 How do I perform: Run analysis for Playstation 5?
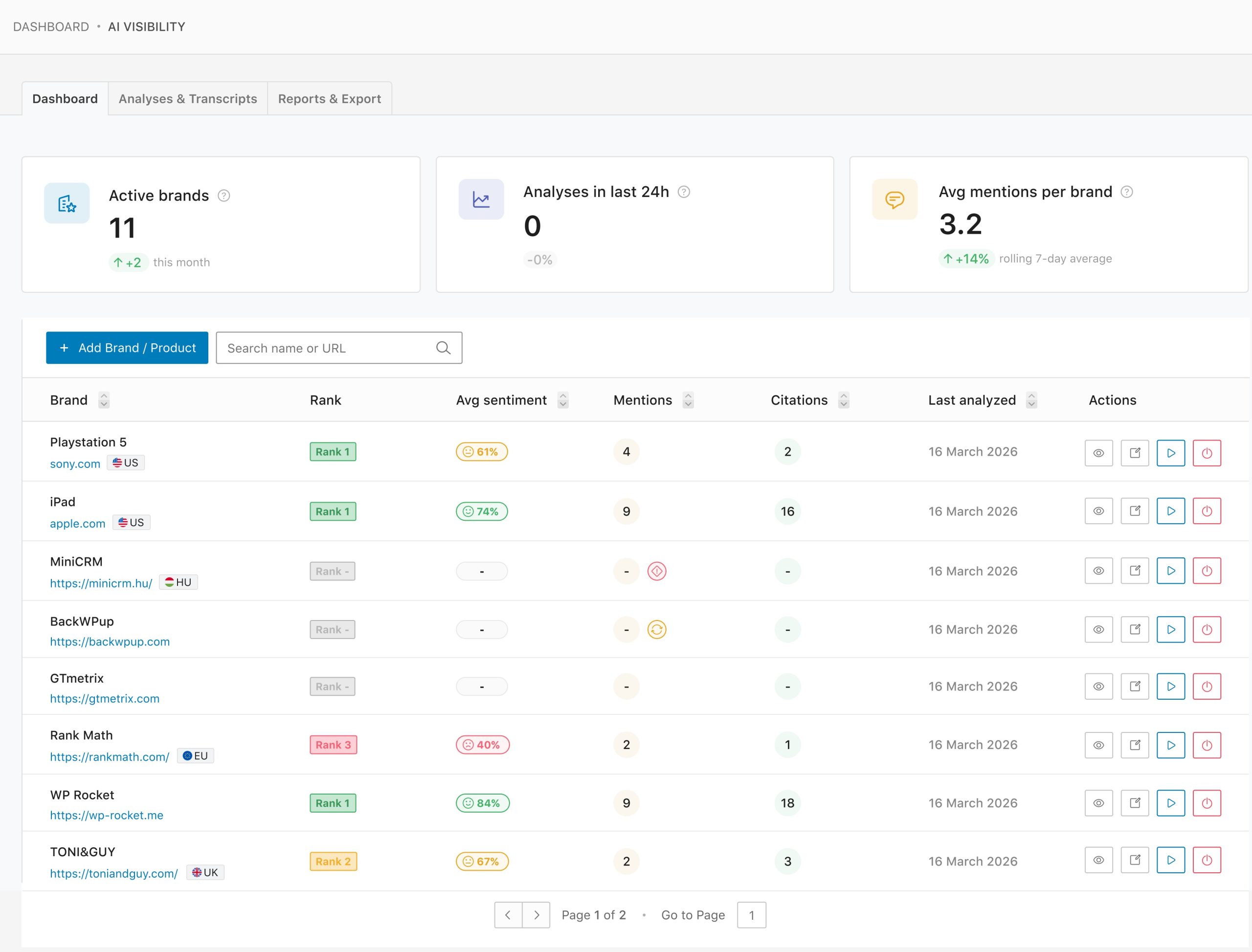pyautogui.click(x=1171, y=453)
